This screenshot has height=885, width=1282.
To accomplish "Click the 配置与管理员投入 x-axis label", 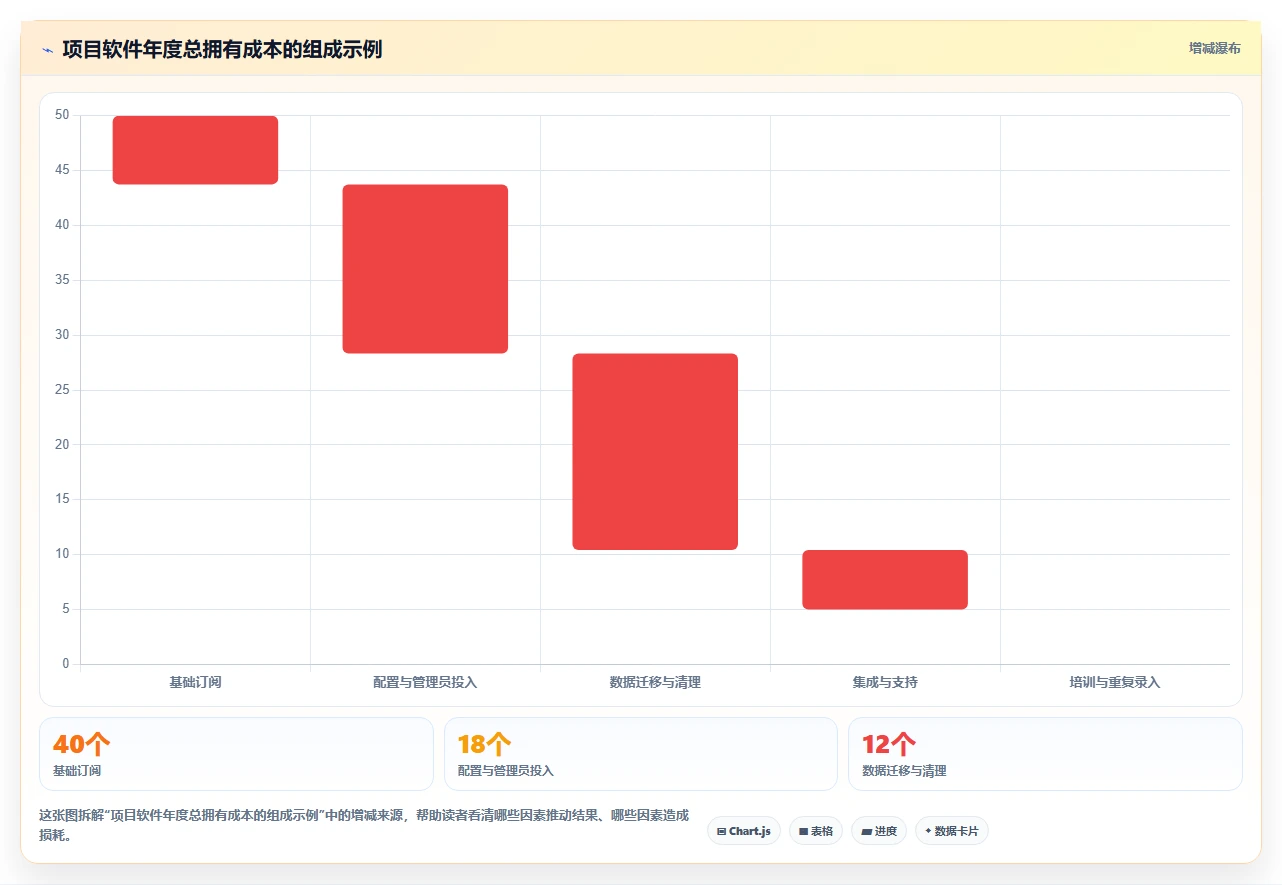I will 425,682.
